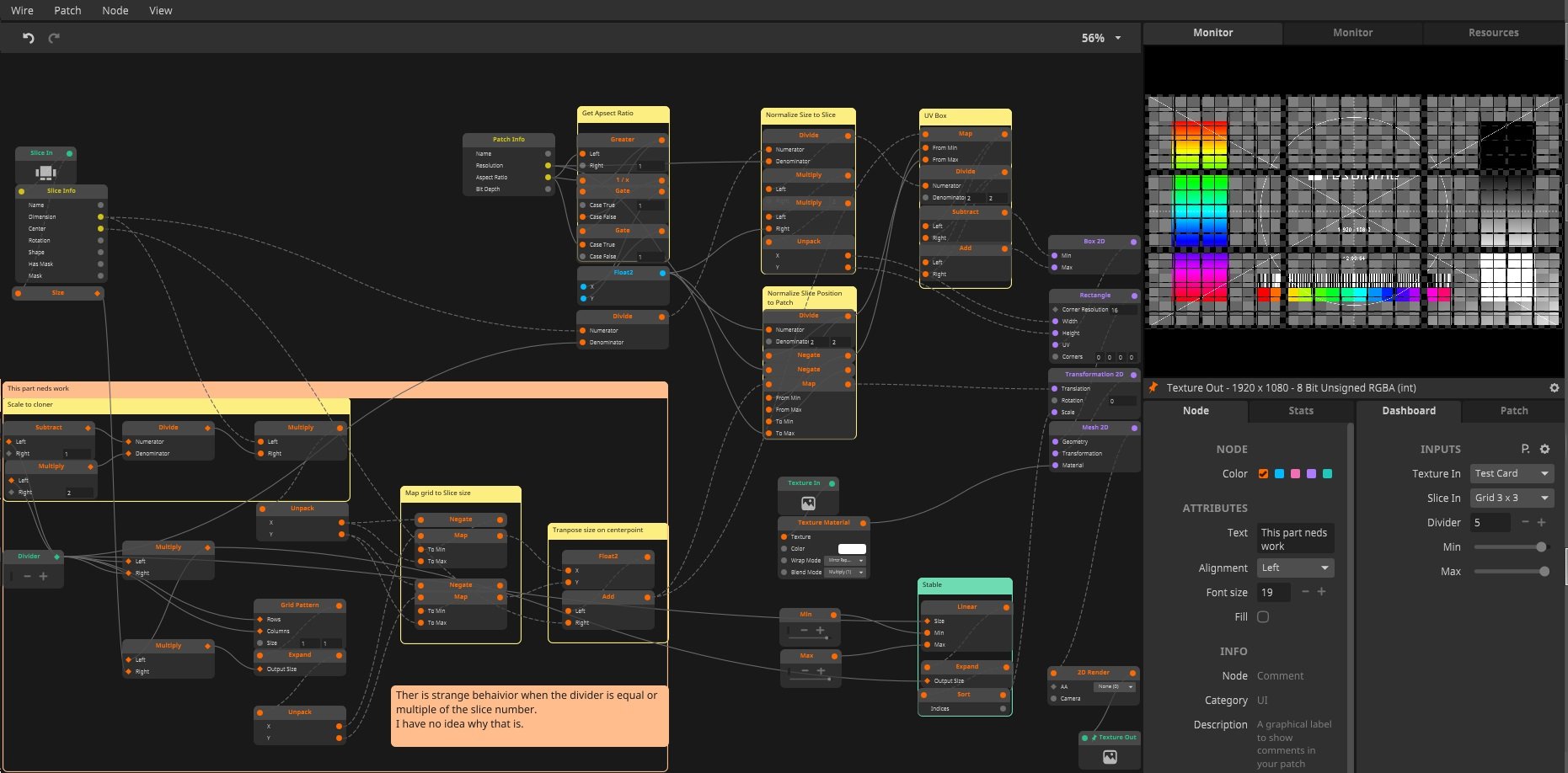The width and height of the screenshot is (1568, 773).
Task: Enable the Fill checkbox
Action: (1263, 616)
